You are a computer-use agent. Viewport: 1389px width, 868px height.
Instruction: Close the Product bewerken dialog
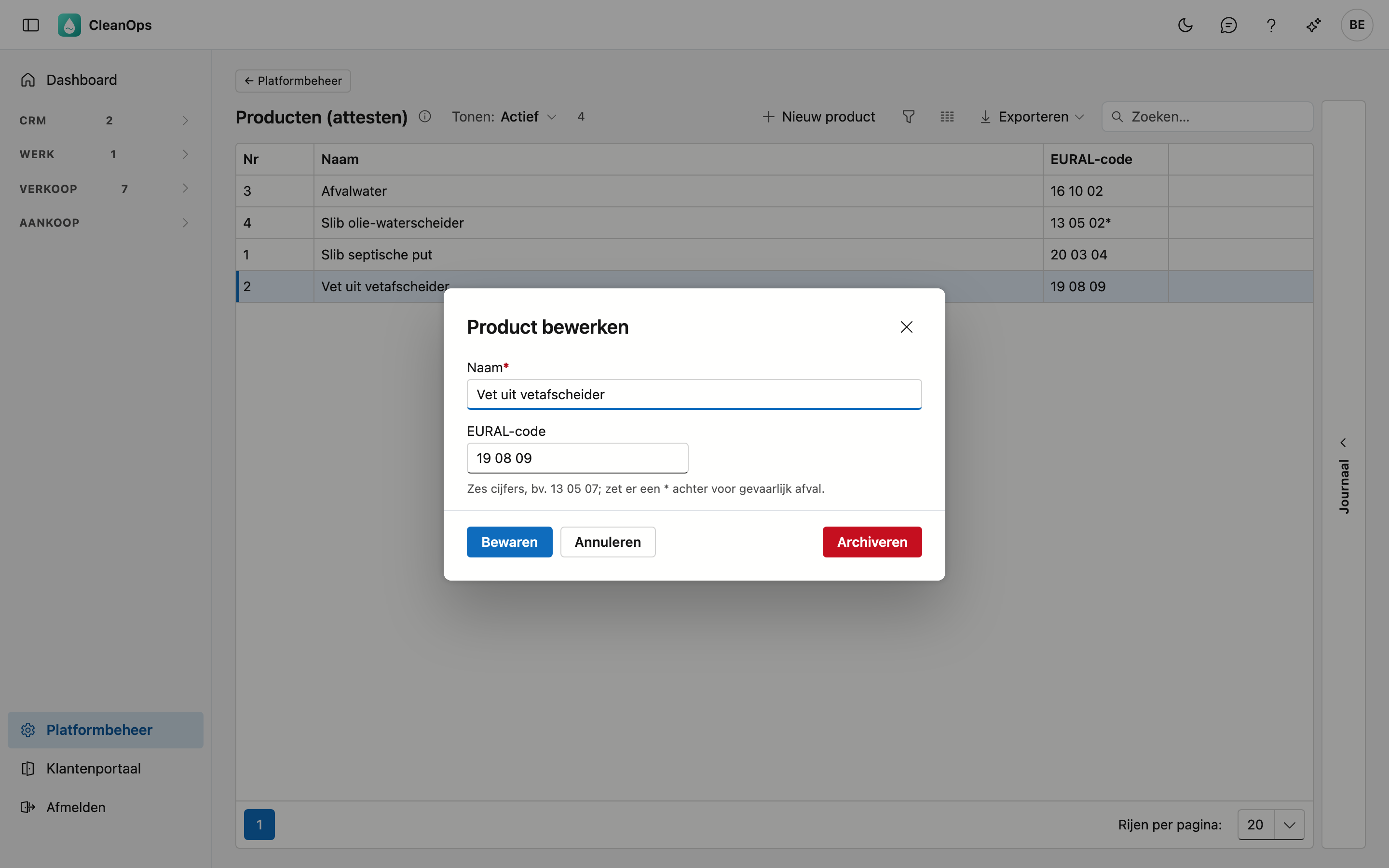coord(906,326)
